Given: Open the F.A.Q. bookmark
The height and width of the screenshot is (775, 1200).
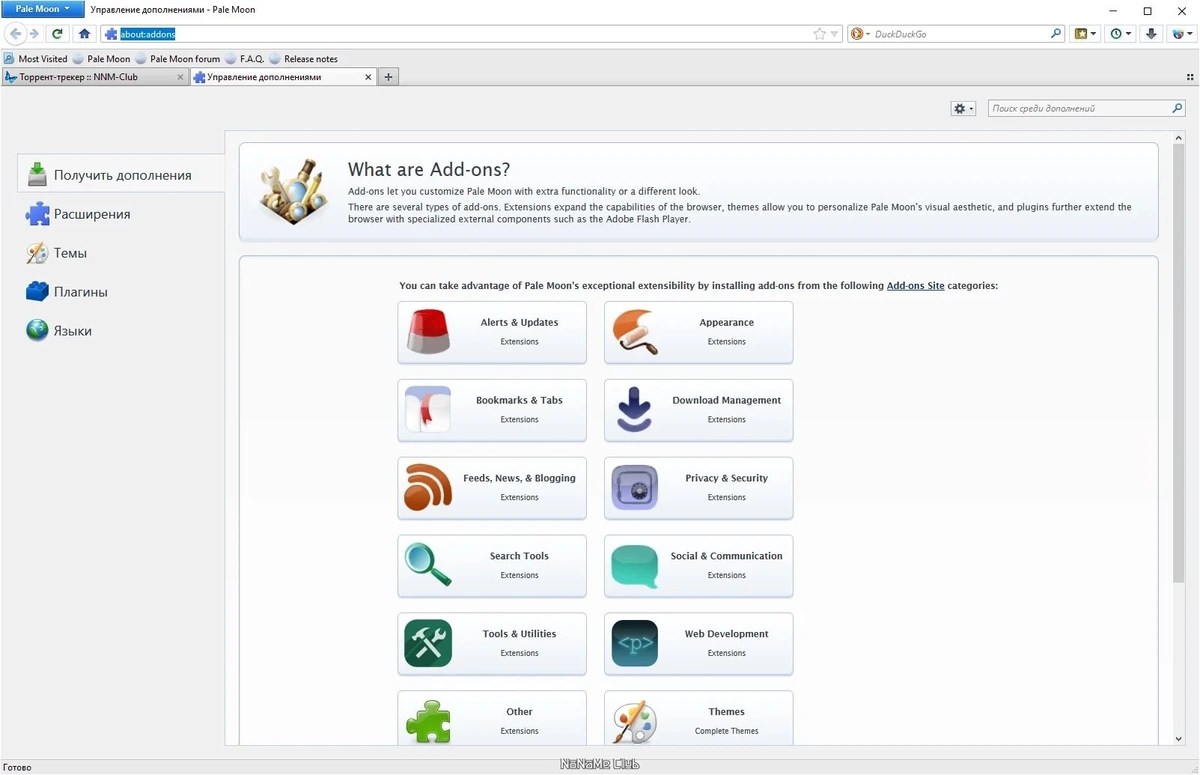Looking at the screenshot, I should (245, 59).
